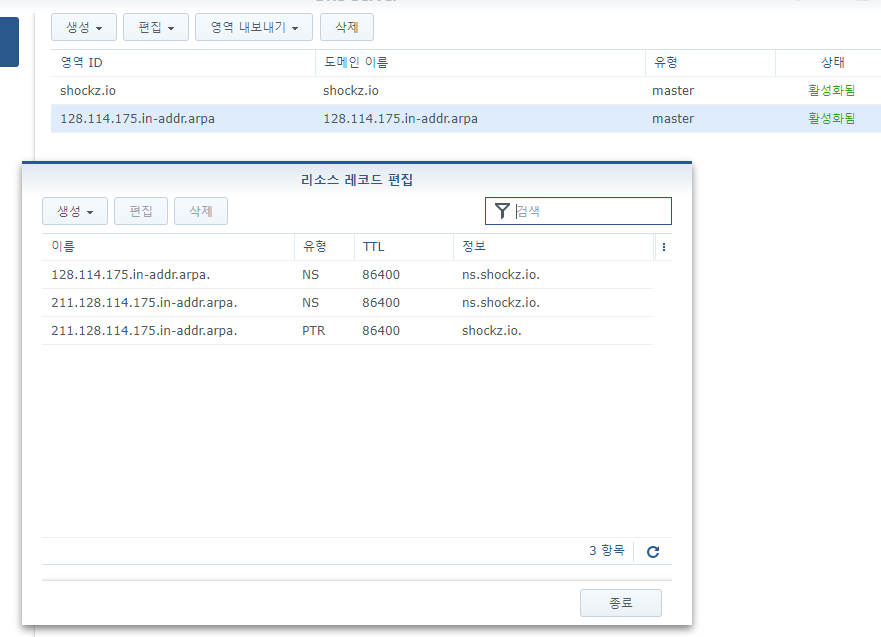Viewport: 881px width, 637px height.
Task: Sort records by the TTL column header
Action: pyautogui.click(x=400, y=247)
